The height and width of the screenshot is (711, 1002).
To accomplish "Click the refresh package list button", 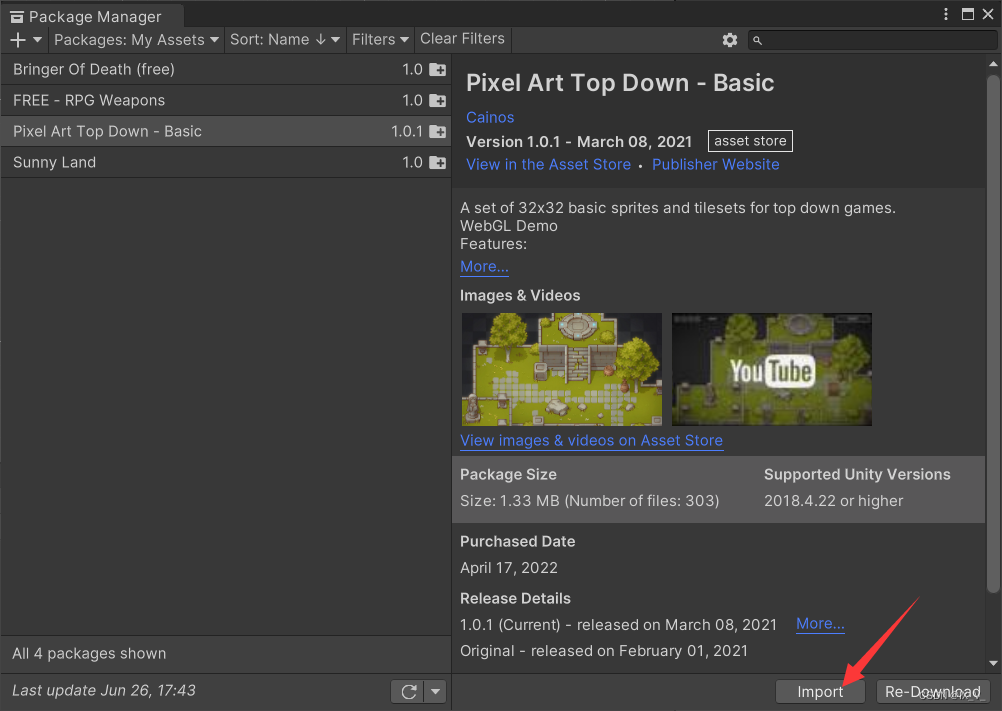I will pos(409,692).
